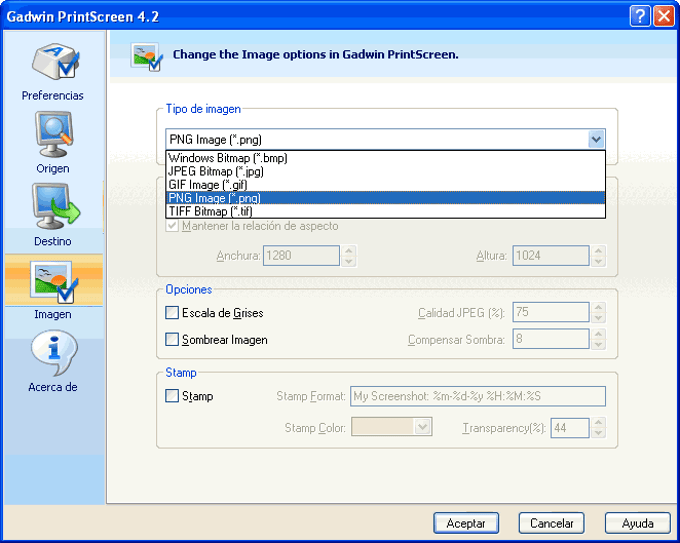Select the Imagen section icon

[54, 282]
